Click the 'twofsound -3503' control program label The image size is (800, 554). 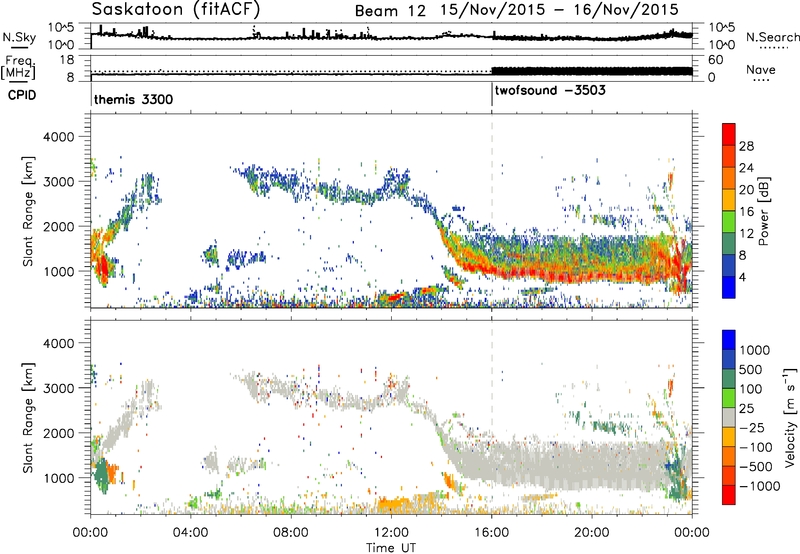click(551, 90)
